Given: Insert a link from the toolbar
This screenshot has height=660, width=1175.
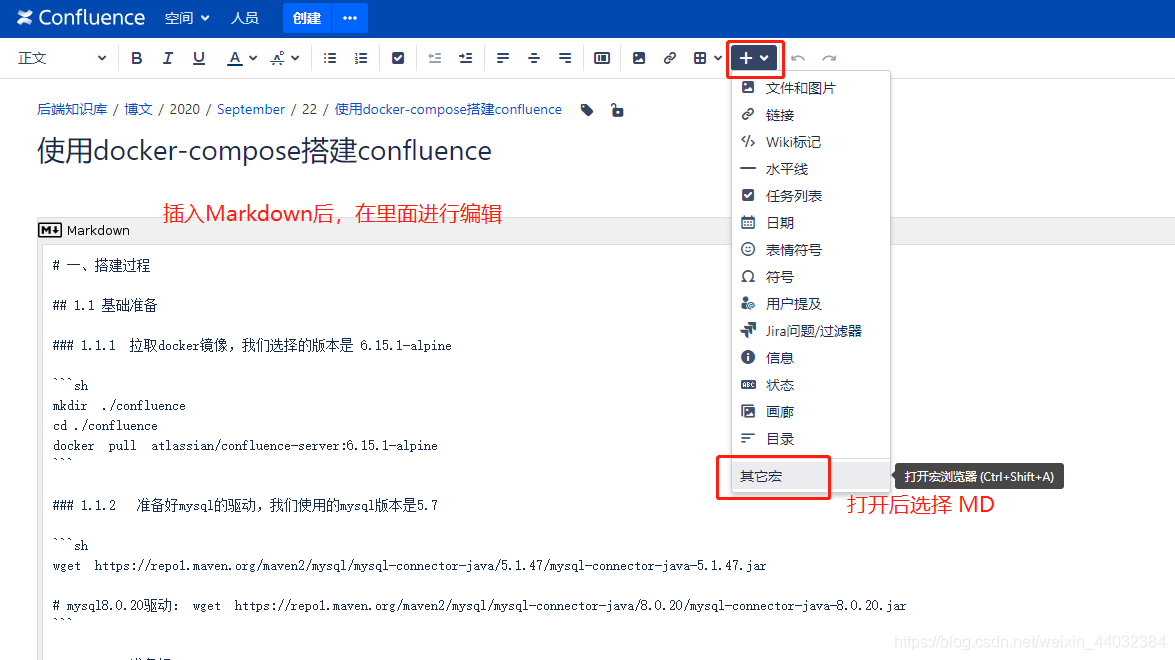Looking at the screenshot, I should (669, 58).
